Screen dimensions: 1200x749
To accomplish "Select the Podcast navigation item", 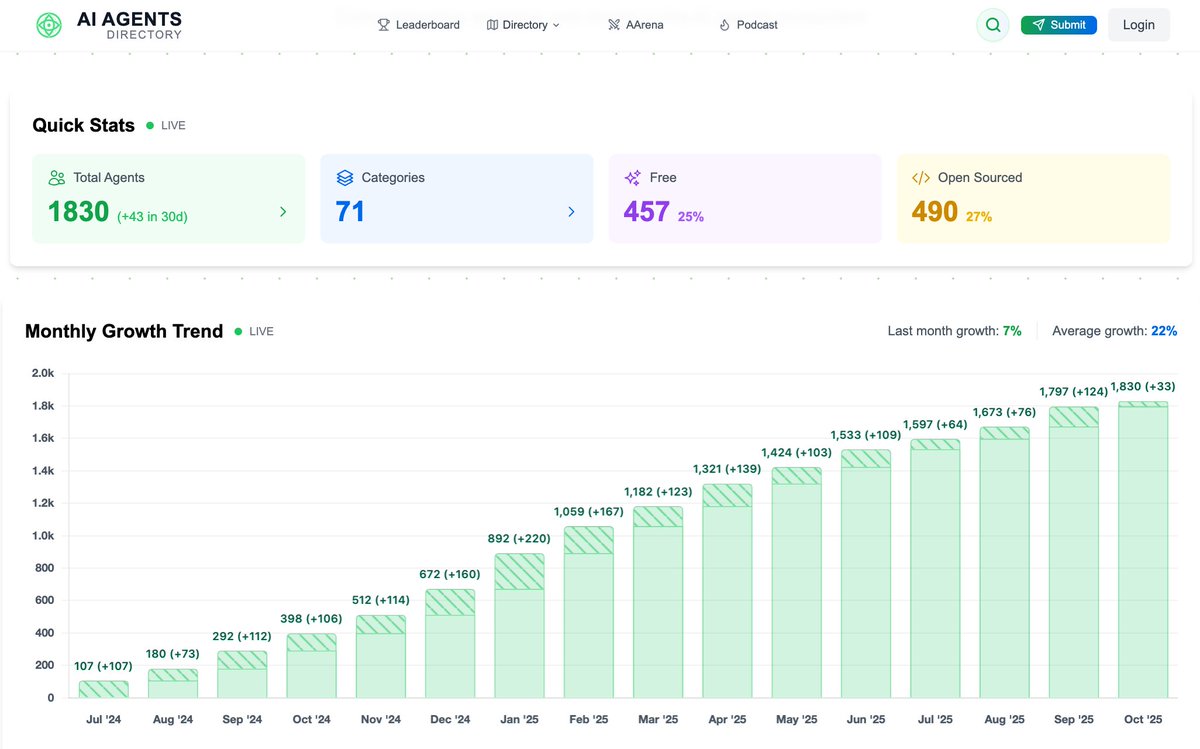I will [x=748, y=24].
